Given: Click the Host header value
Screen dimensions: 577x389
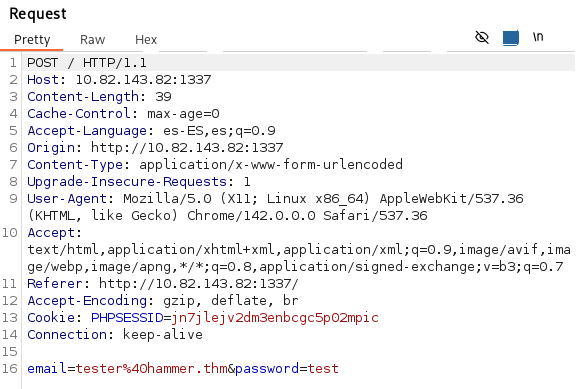Looking at the screenshot, I should (143, 79).
